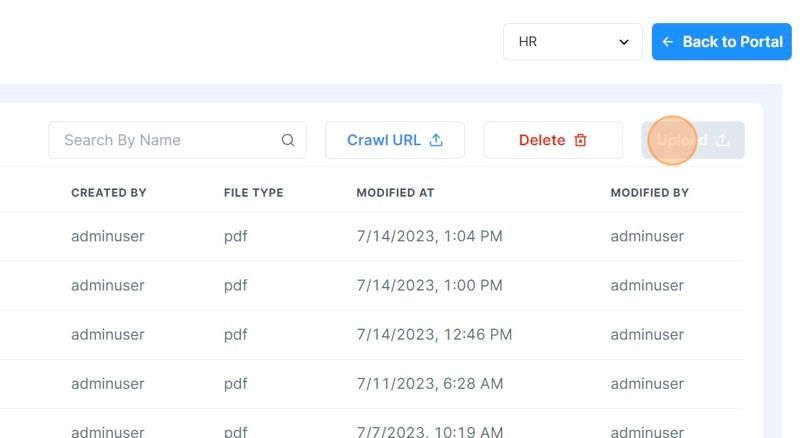Open the HR dropdown
Screen dimensions: 800x438
click(x=572, y=42)
